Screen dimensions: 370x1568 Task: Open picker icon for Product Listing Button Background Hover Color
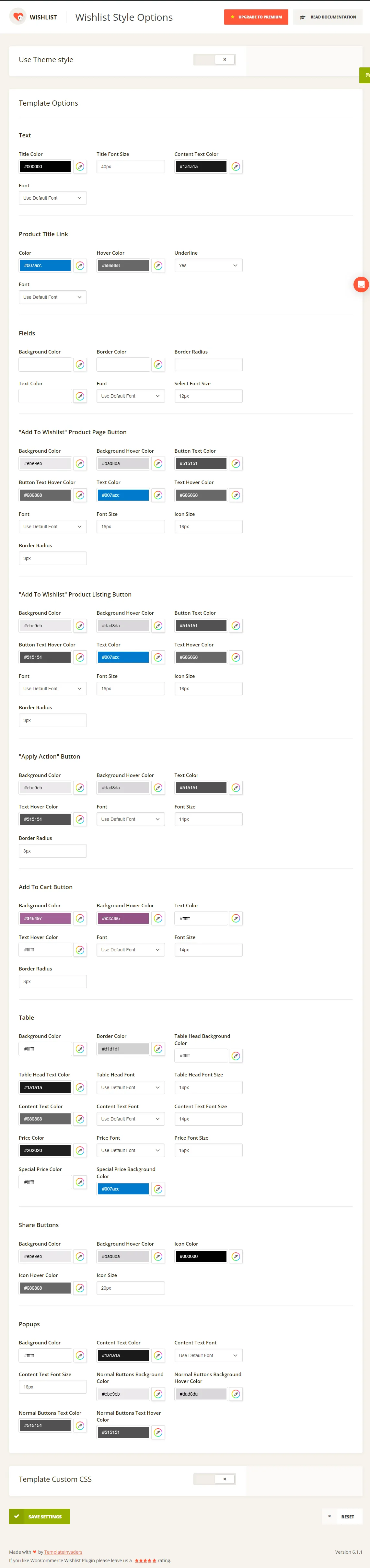pos(157,626)
